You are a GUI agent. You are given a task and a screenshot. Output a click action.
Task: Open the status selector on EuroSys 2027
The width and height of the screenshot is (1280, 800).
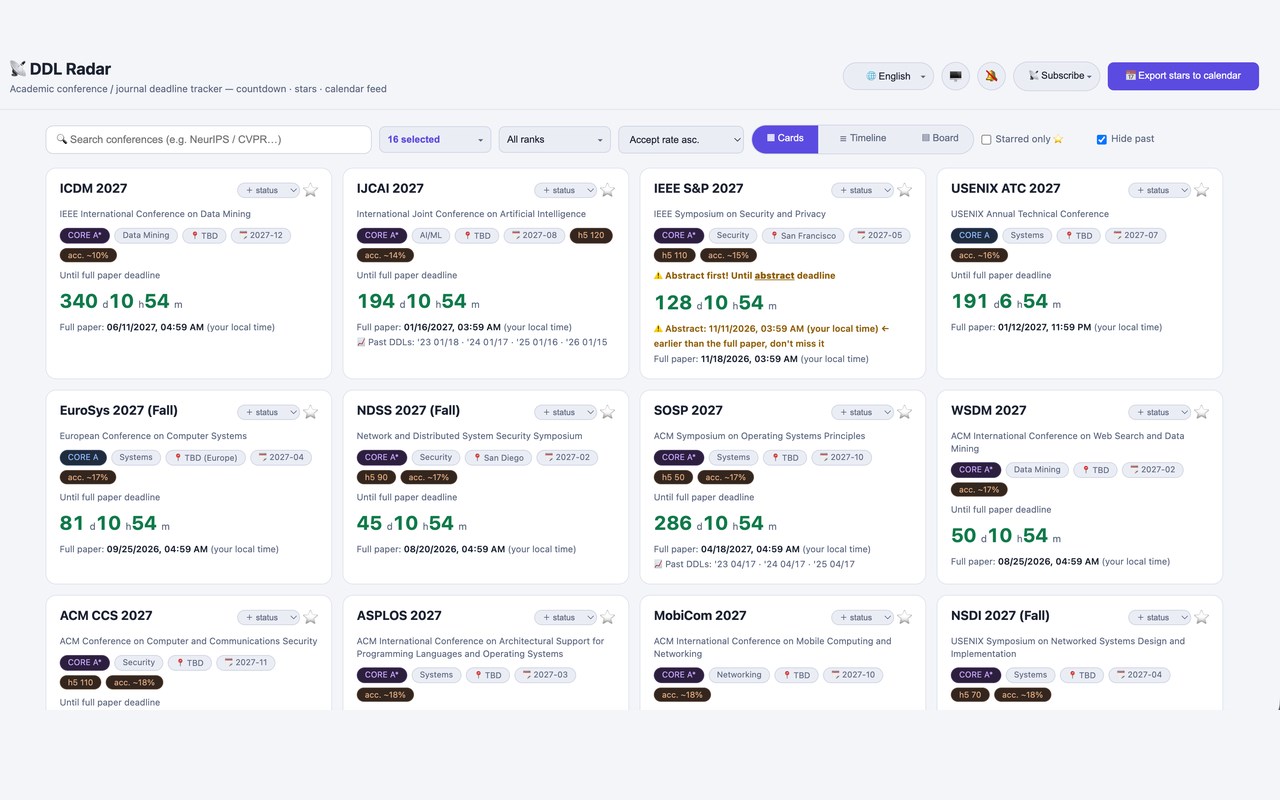click(268, 412)
